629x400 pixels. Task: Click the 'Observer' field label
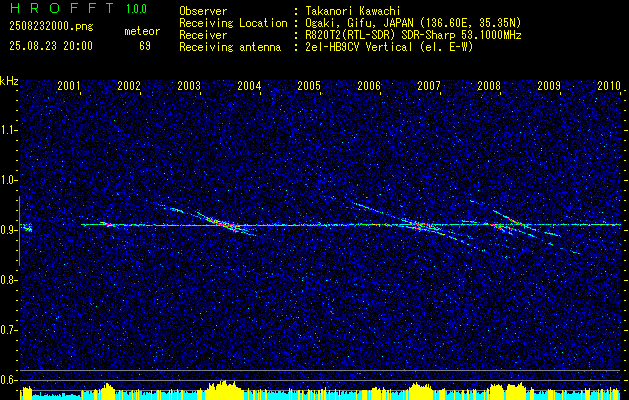pyautogui.click(x=203, y=11)
